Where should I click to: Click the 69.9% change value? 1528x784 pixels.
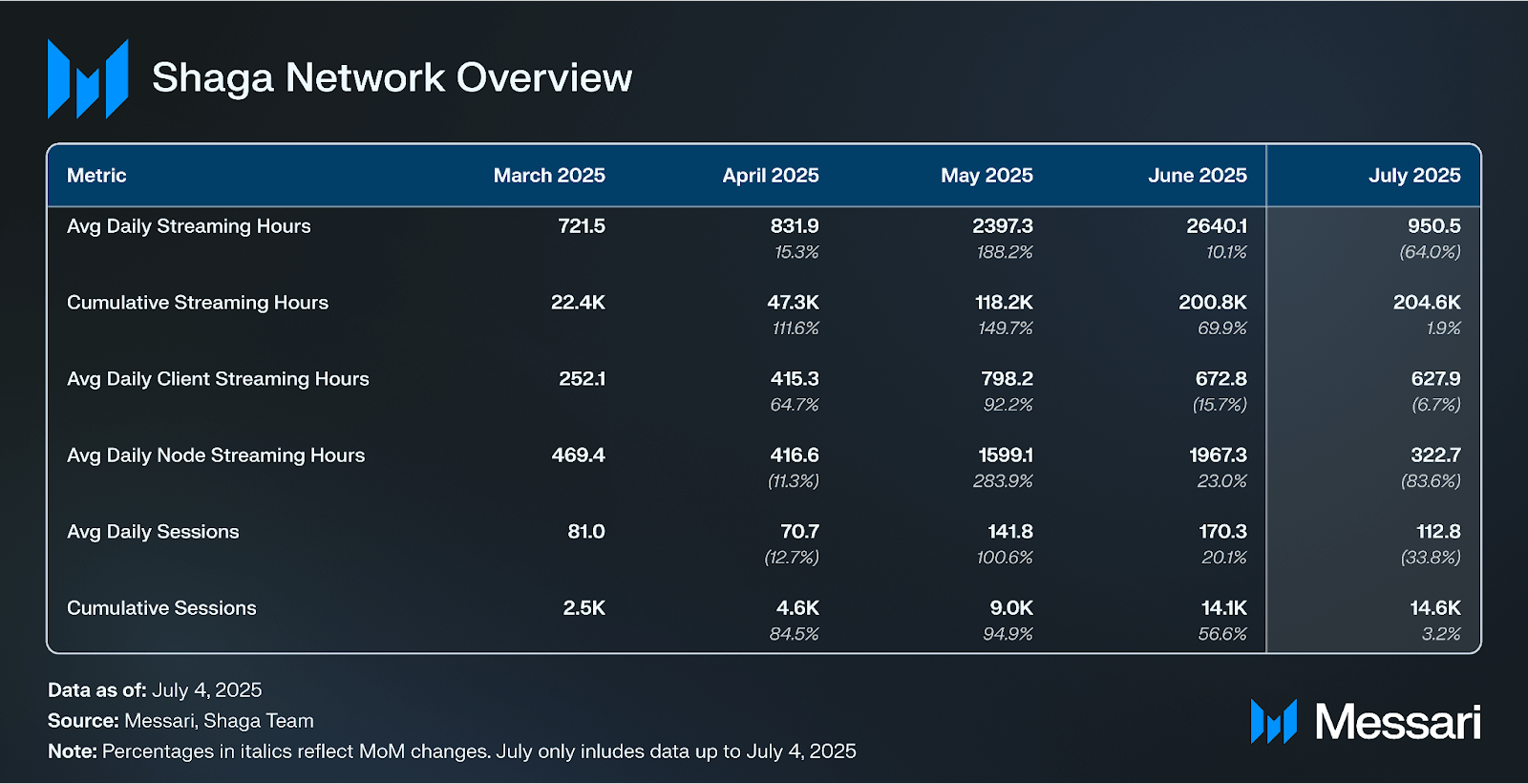(x=1222, y=328)
